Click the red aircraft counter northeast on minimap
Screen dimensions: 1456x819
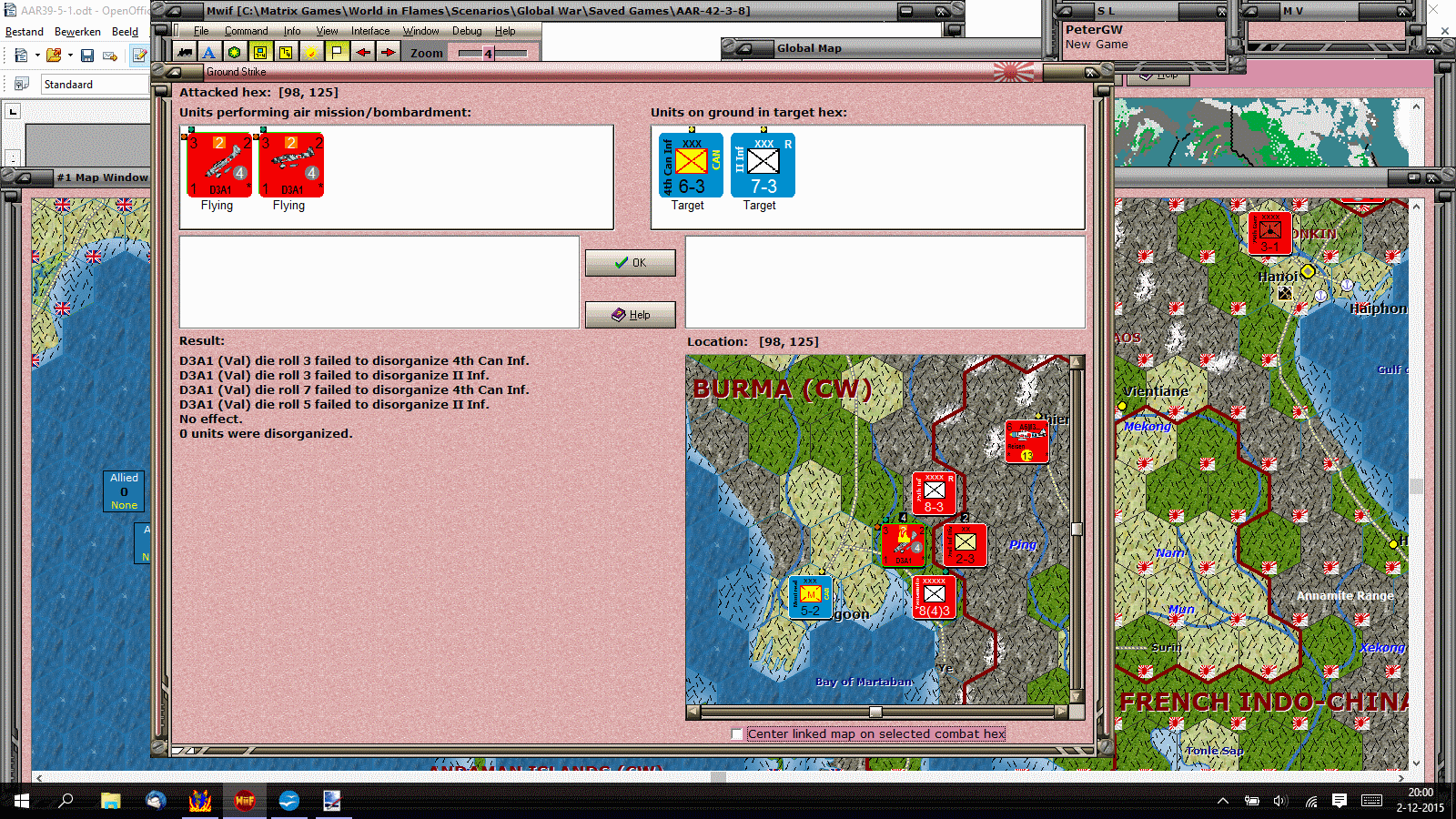click(1026, 441)
